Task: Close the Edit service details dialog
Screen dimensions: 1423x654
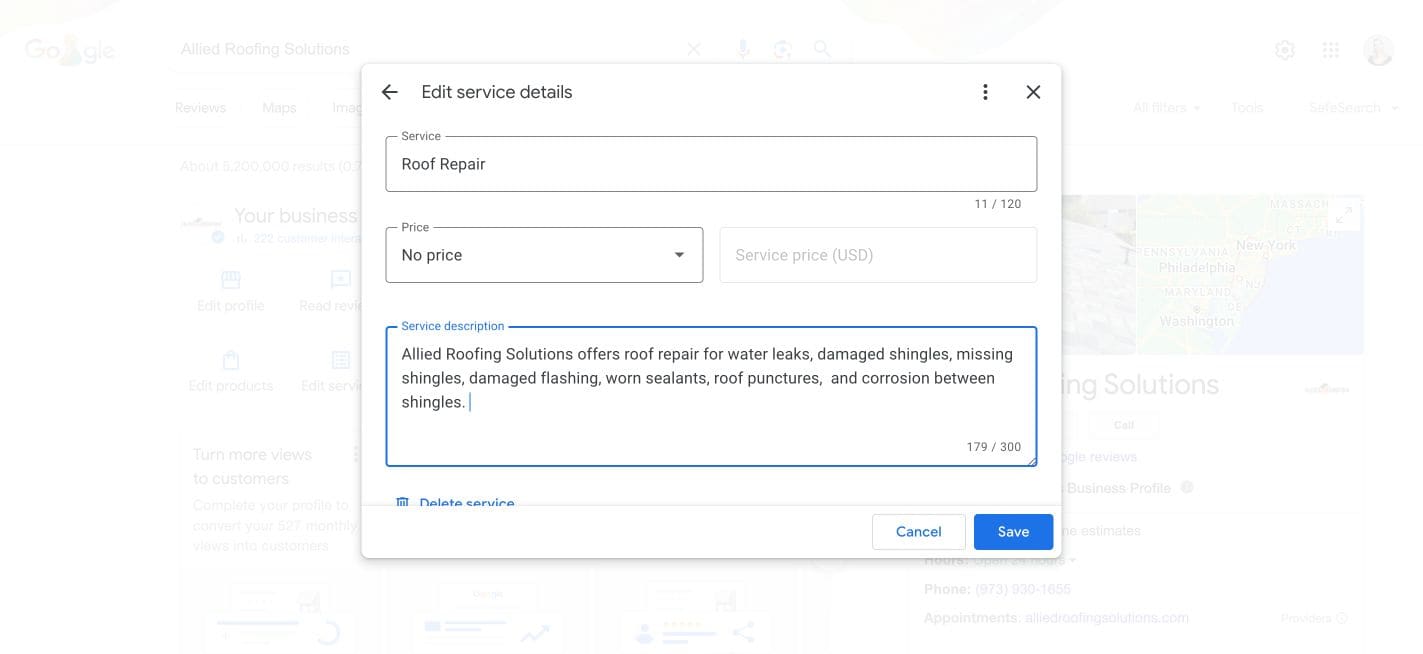Action: pyautogui.click(x=1033, y=92)
